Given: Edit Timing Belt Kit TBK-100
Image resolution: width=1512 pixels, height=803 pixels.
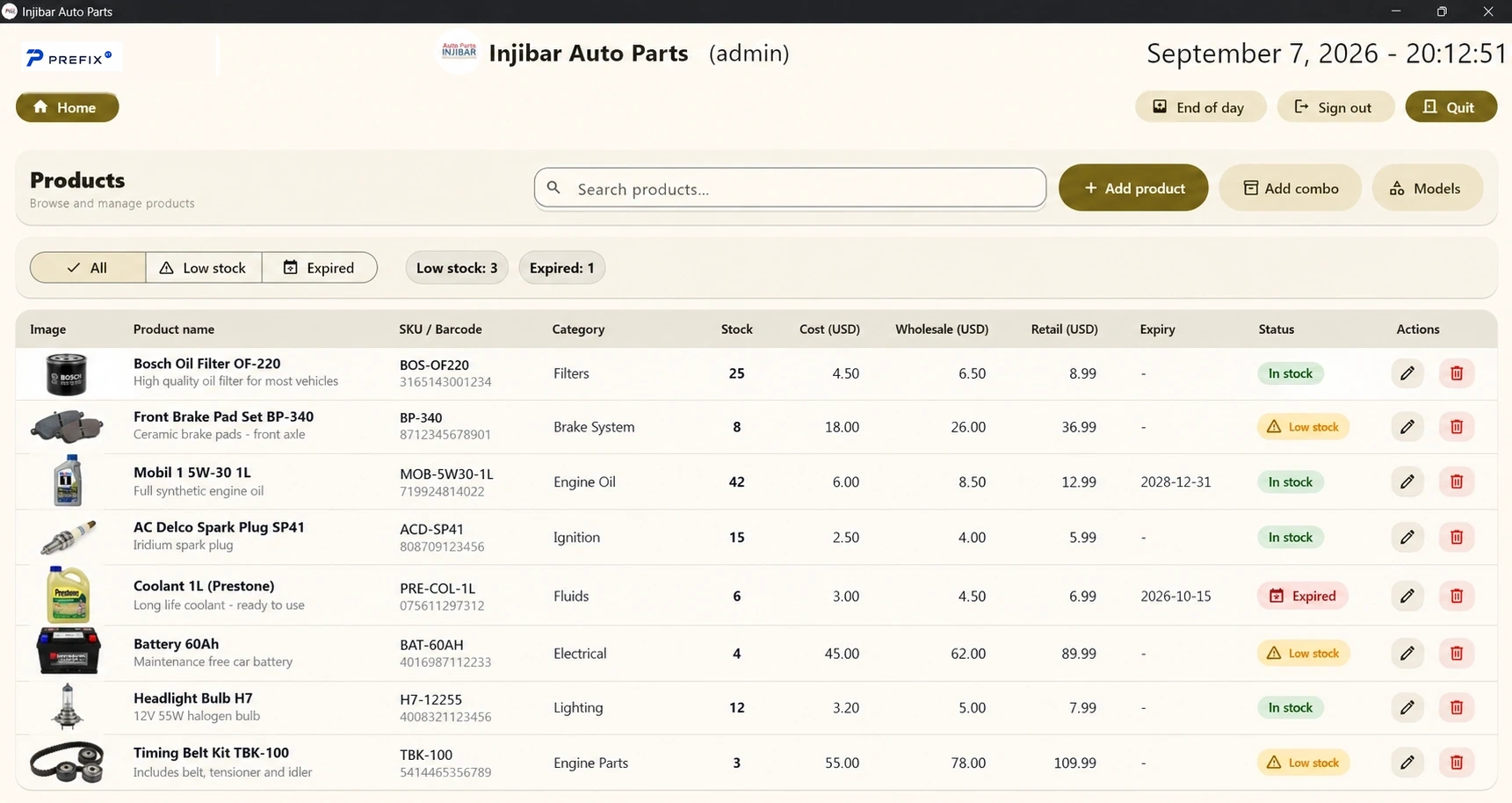Looking at the screenshot, I should click(1407, 763).
